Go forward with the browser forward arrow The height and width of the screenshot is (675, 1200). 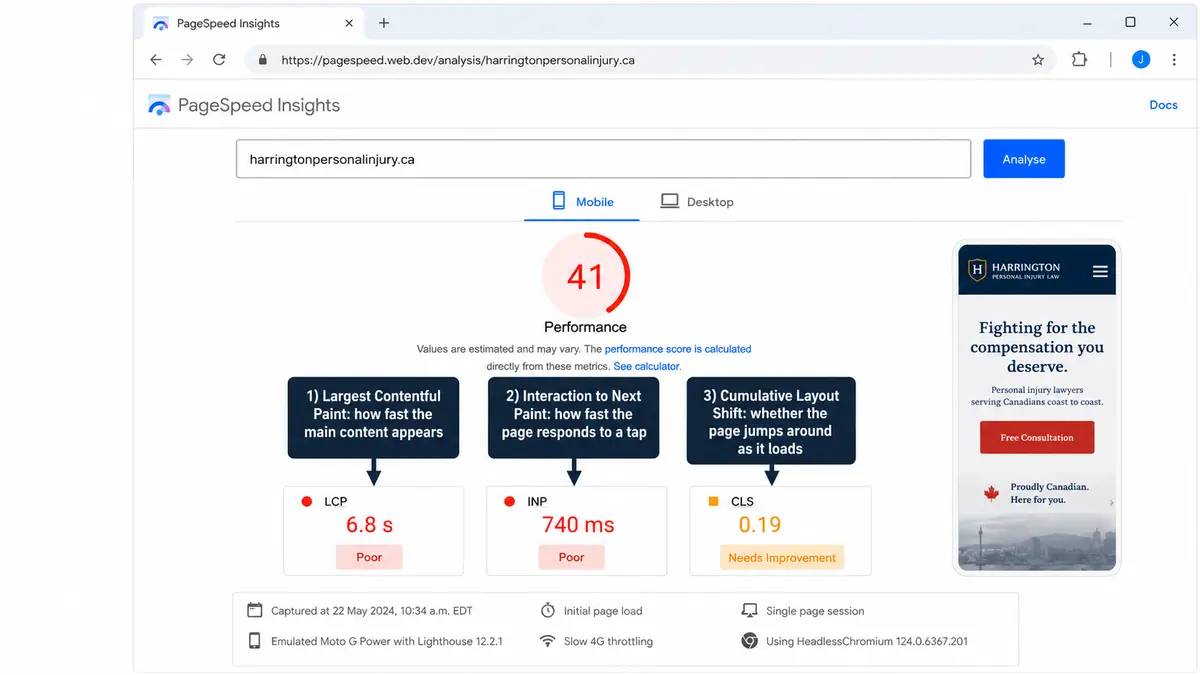(187, 60)
